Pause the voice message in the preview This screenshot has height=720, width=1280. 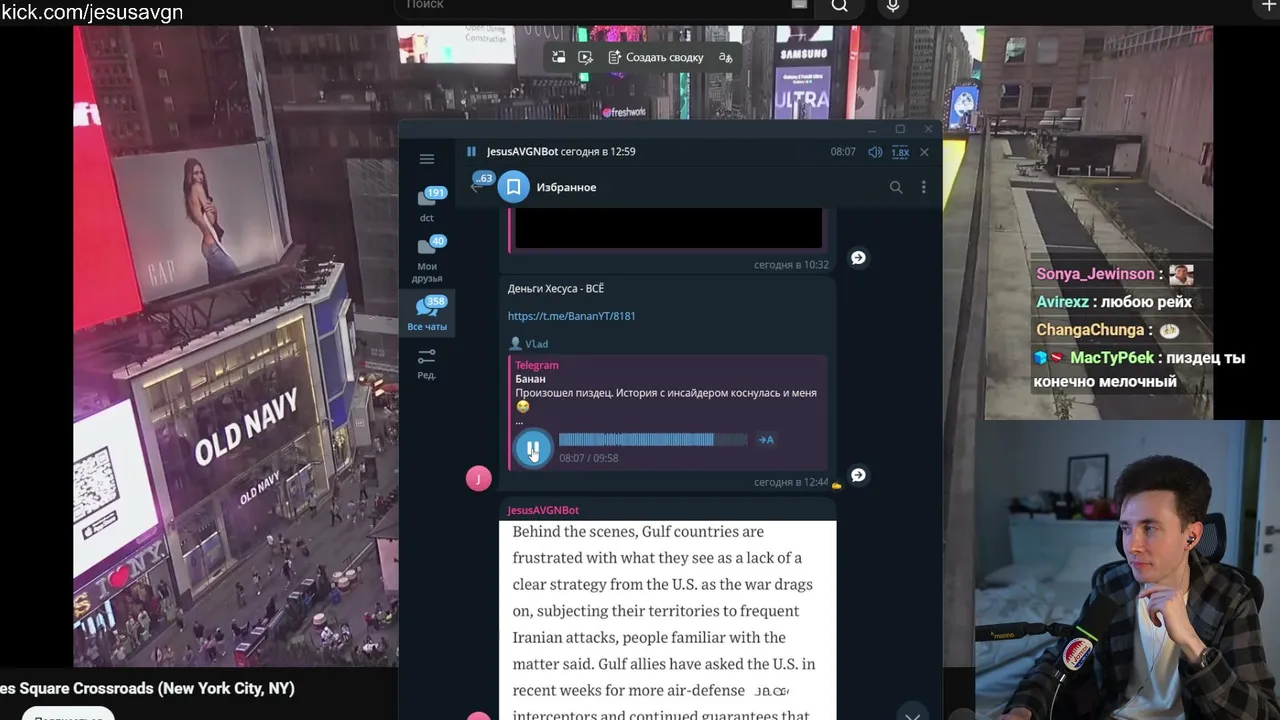pos(533,448)
